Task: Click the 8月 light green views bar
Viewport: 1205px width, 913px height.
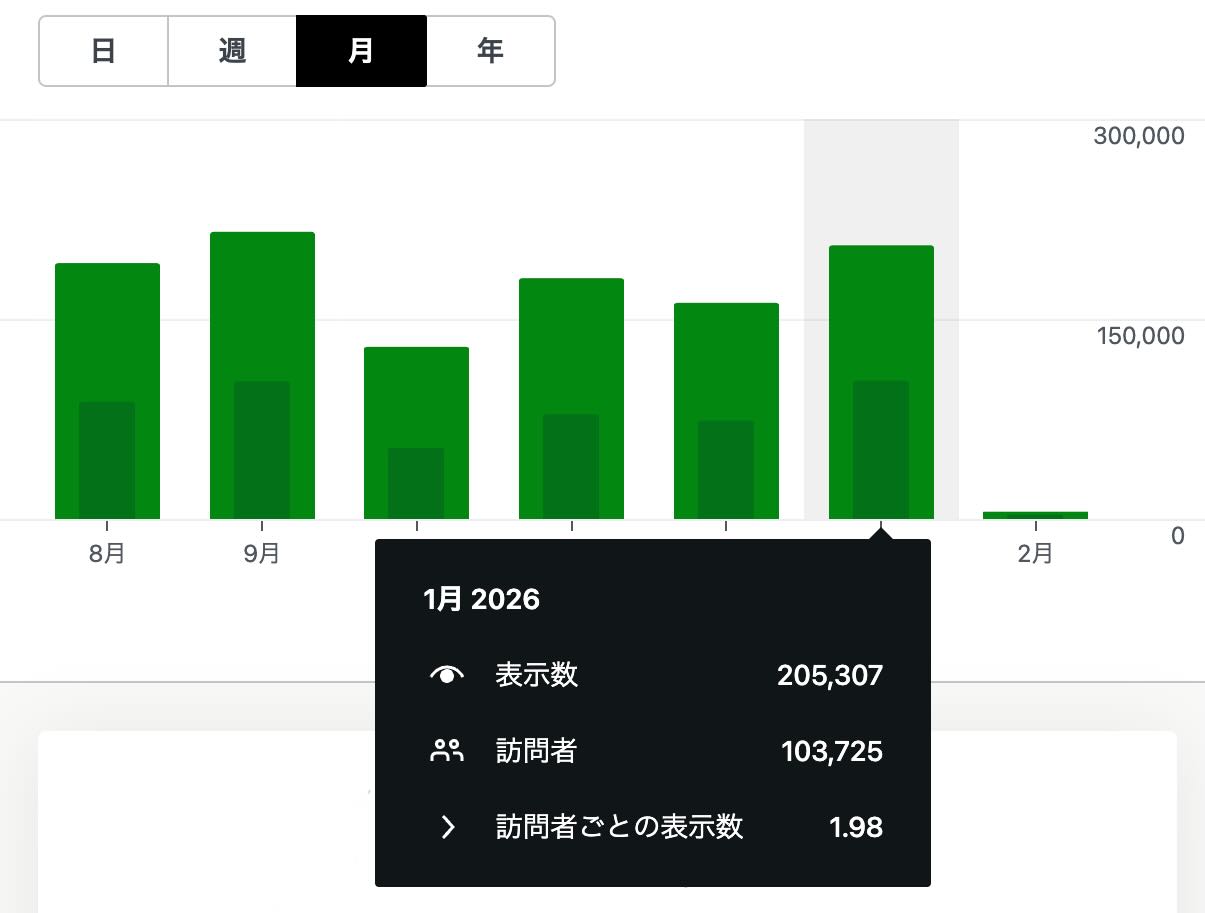Action: (x=107, y=330)
